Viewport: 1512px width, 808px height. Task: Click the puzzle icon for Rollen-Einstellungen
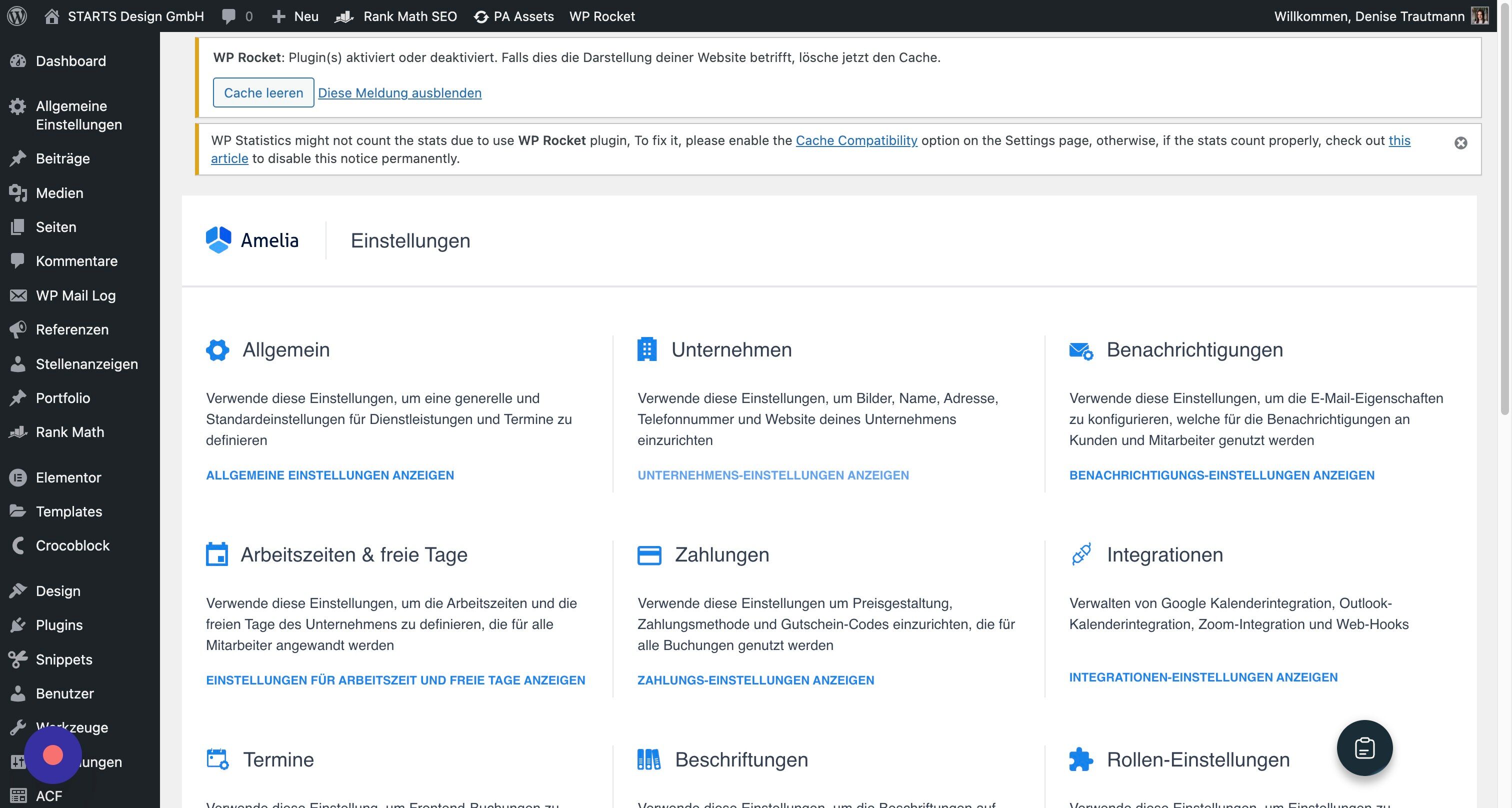coord(1081,759)
